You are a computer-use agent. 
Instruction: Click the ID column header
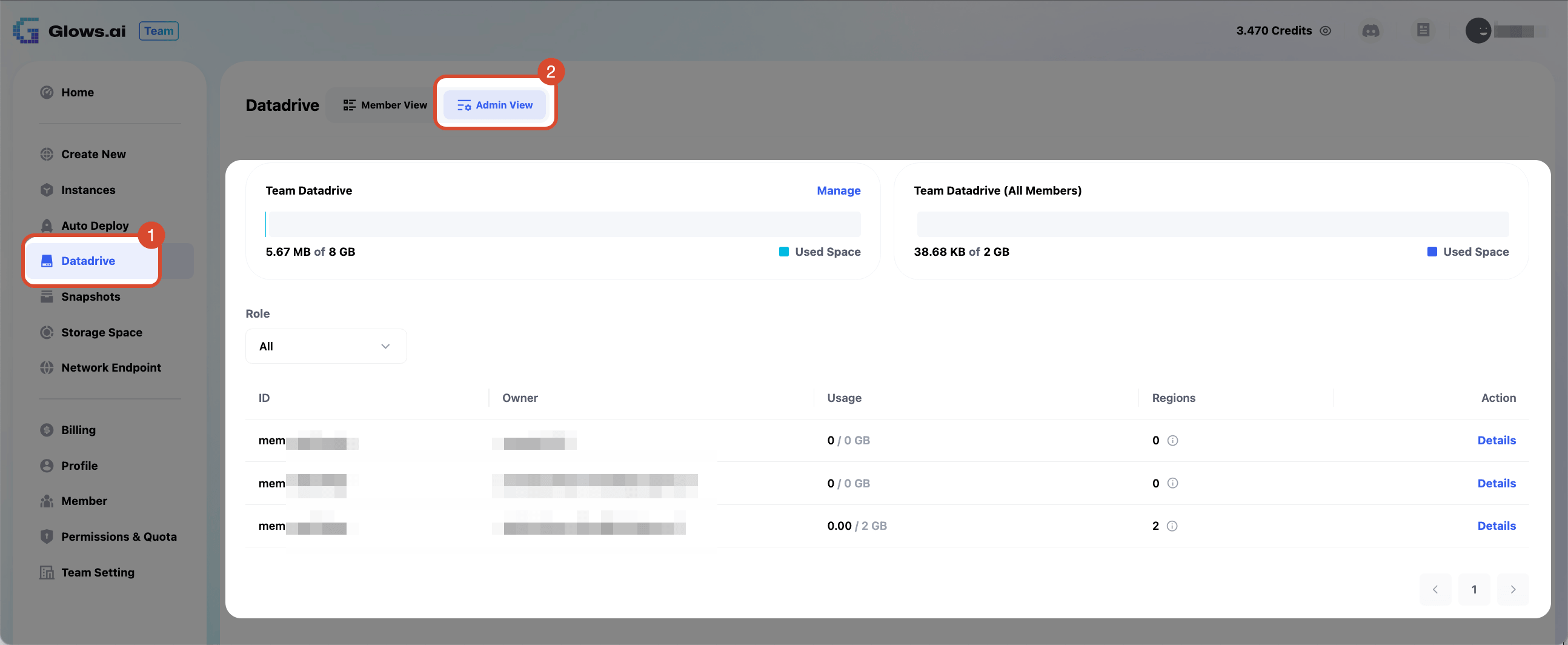264,398
